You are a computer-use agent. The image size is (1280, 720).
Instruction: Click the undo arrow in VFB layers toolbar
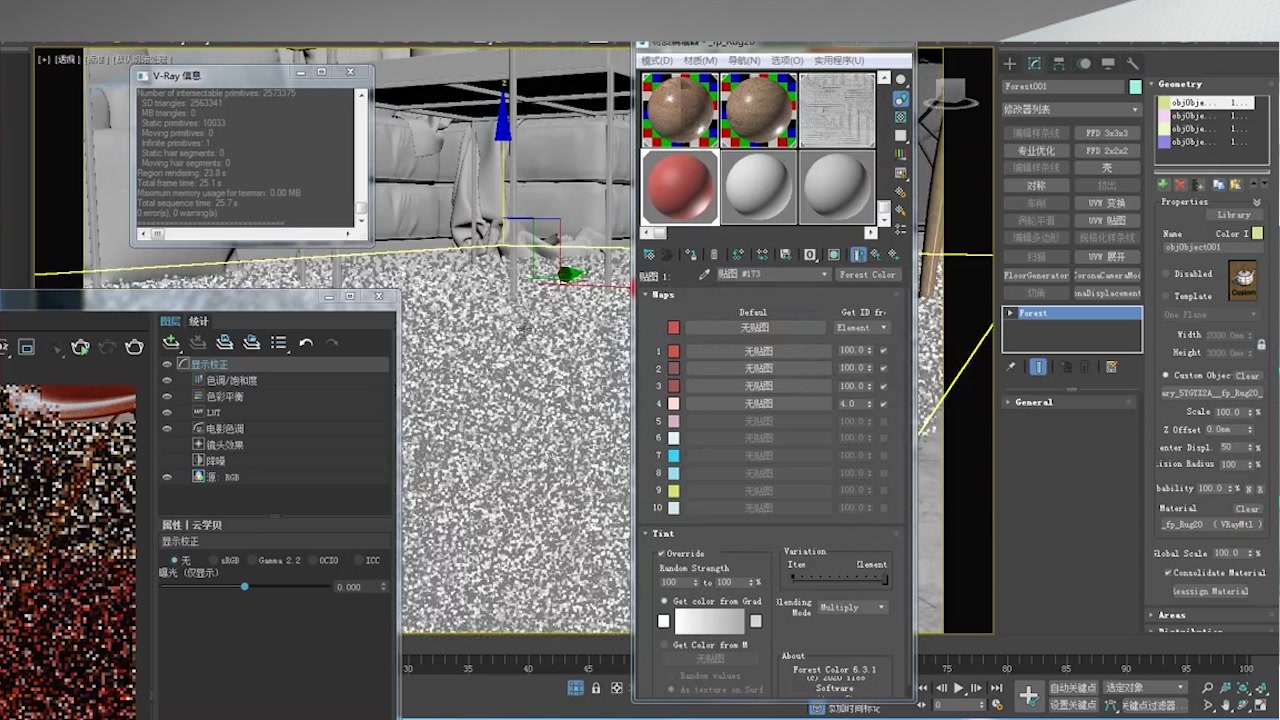306,343
